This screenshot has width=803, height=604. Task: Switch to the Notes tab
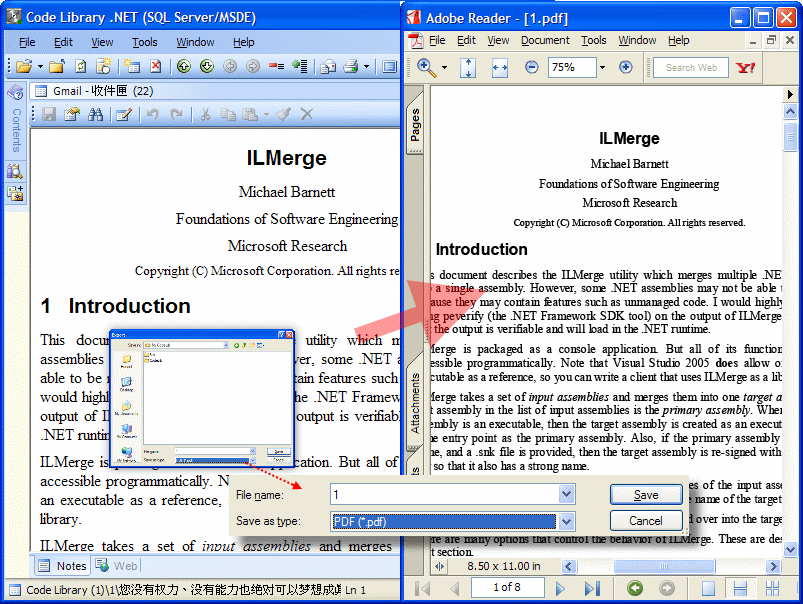pyautogui.click(x=64, y=566)
